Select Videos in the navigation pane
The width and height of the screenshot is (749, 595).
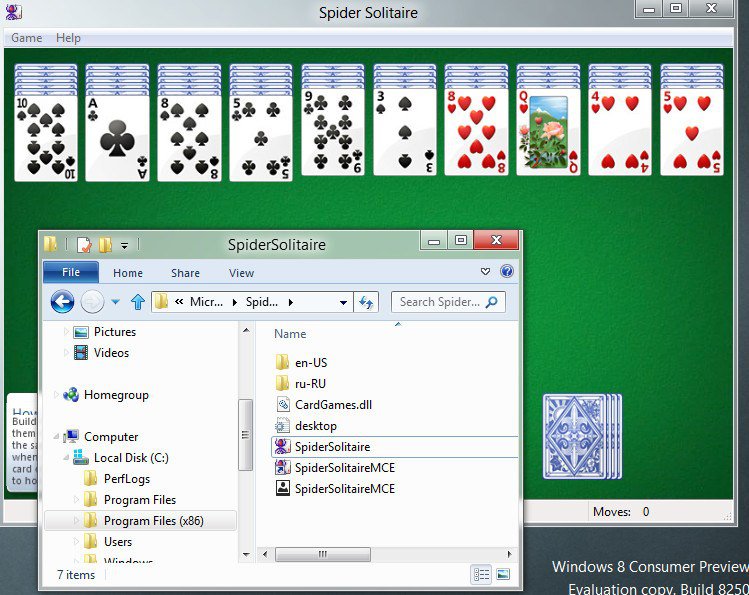coord(111,353)
